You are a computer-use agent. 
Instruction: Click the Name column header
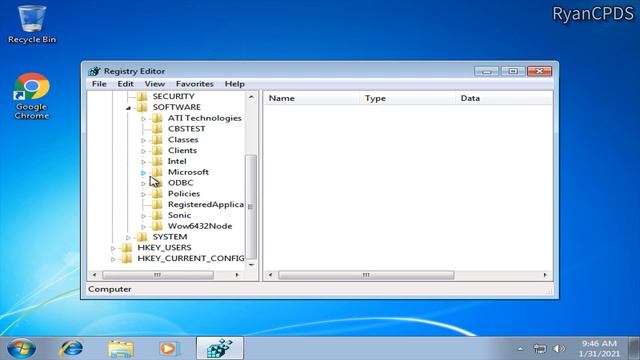312,98
